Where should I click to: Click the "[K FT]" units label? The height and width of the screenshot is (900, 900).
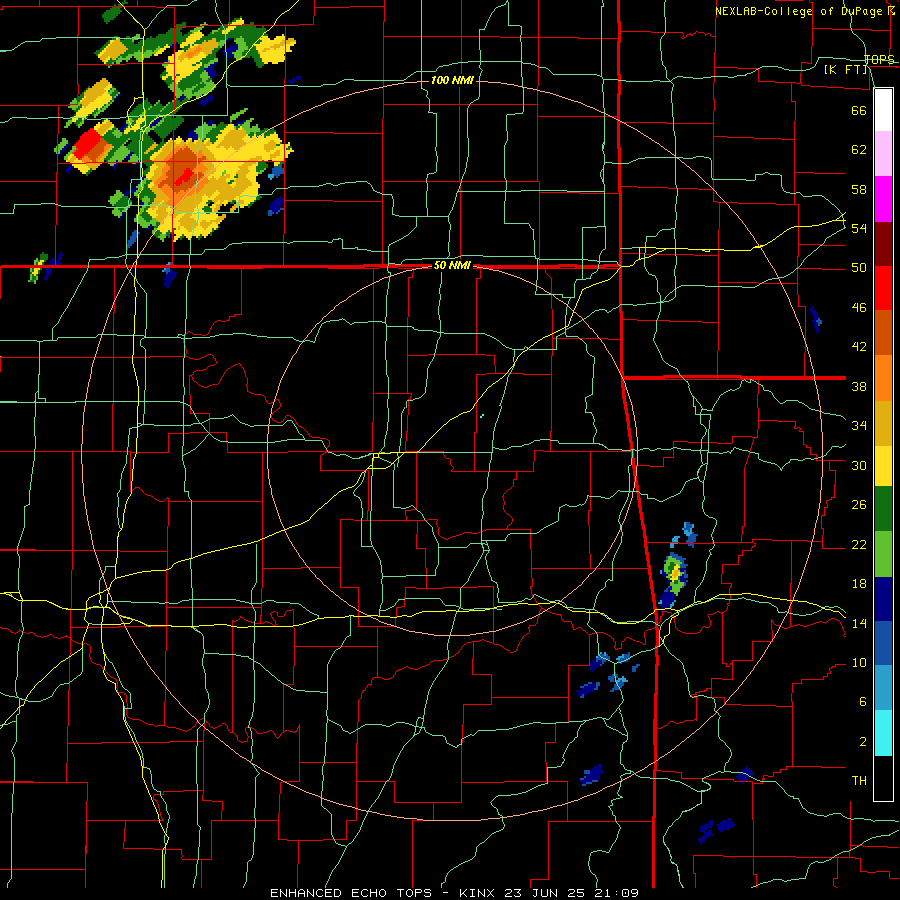click(x=846, y=70)
